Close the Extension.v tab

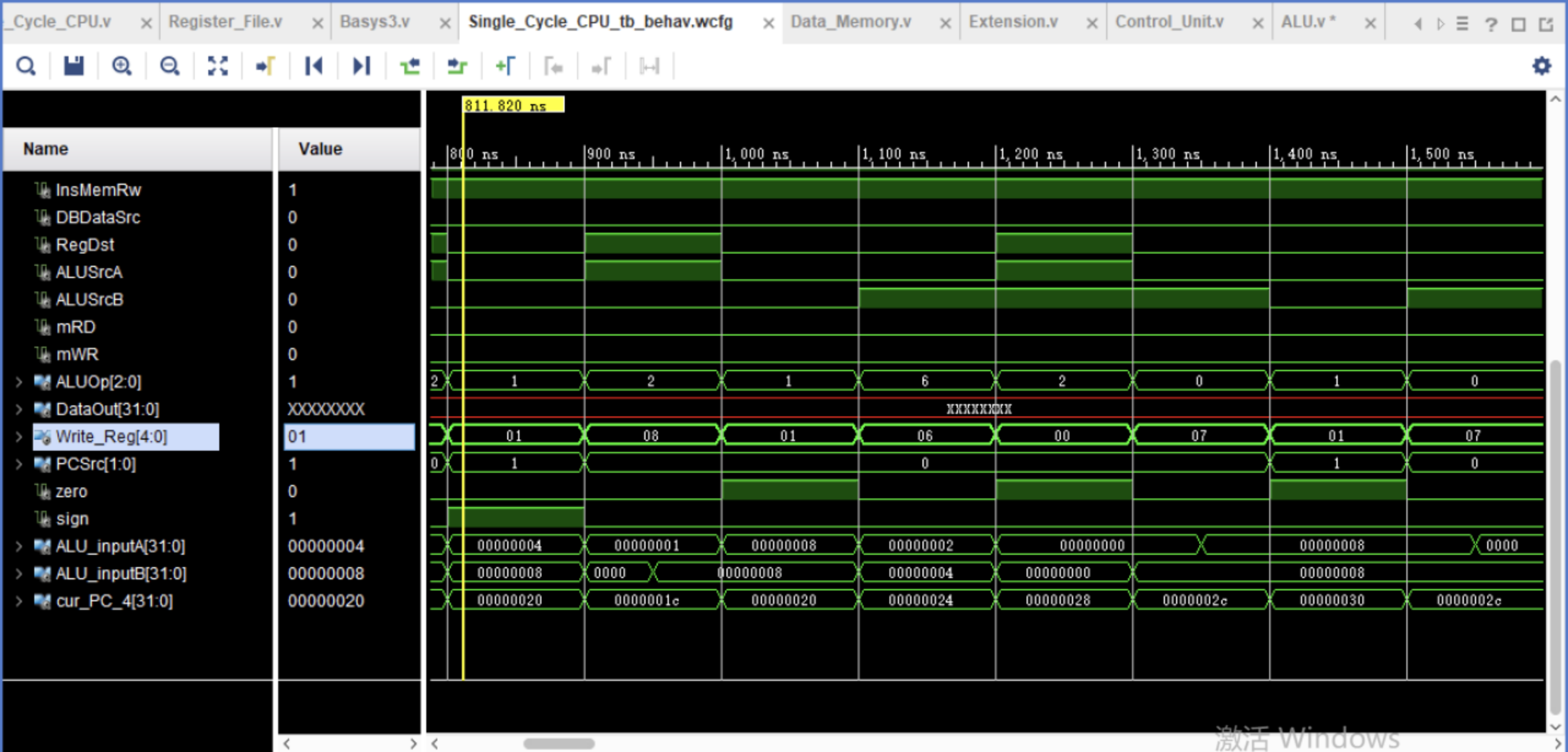1091,23
